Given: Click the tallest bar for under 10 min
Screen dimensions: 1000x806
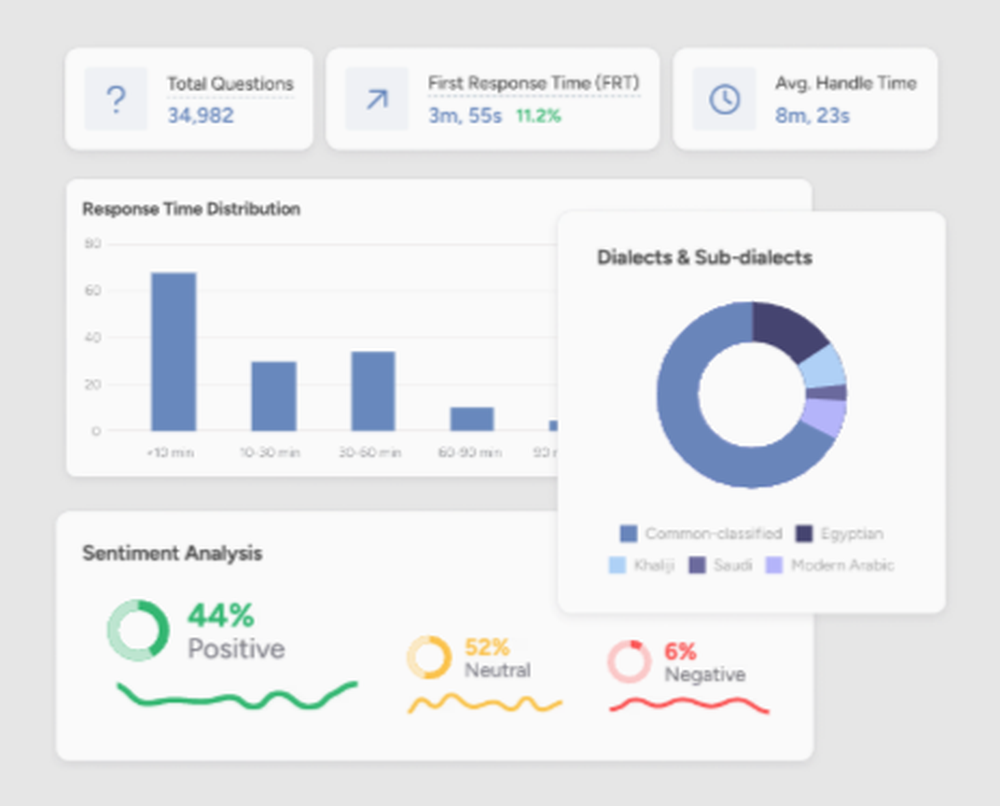Looking at the screenshot, I should pyautogui.click(x=173, y=351).
